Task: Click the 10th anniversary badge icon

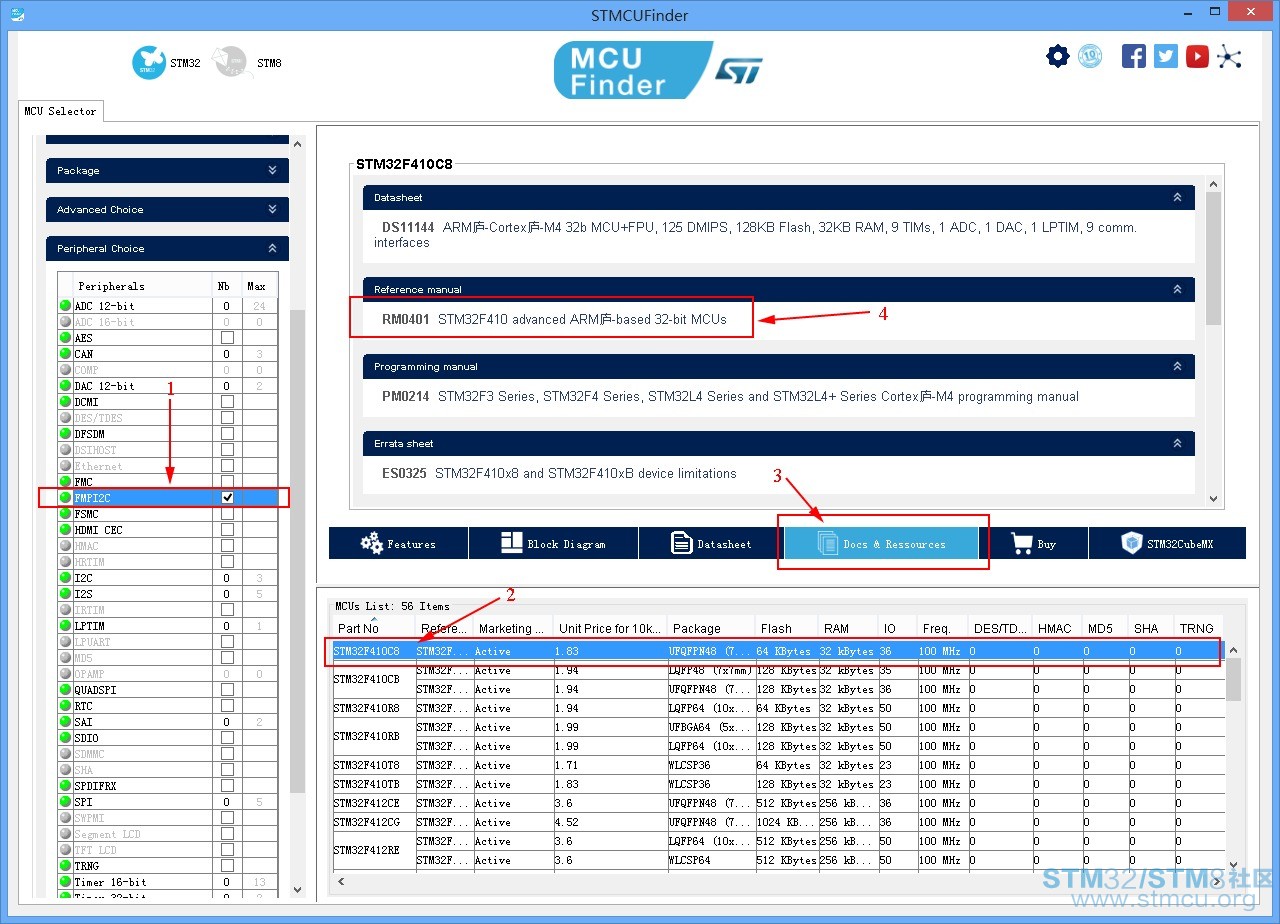Action: 1090,56
